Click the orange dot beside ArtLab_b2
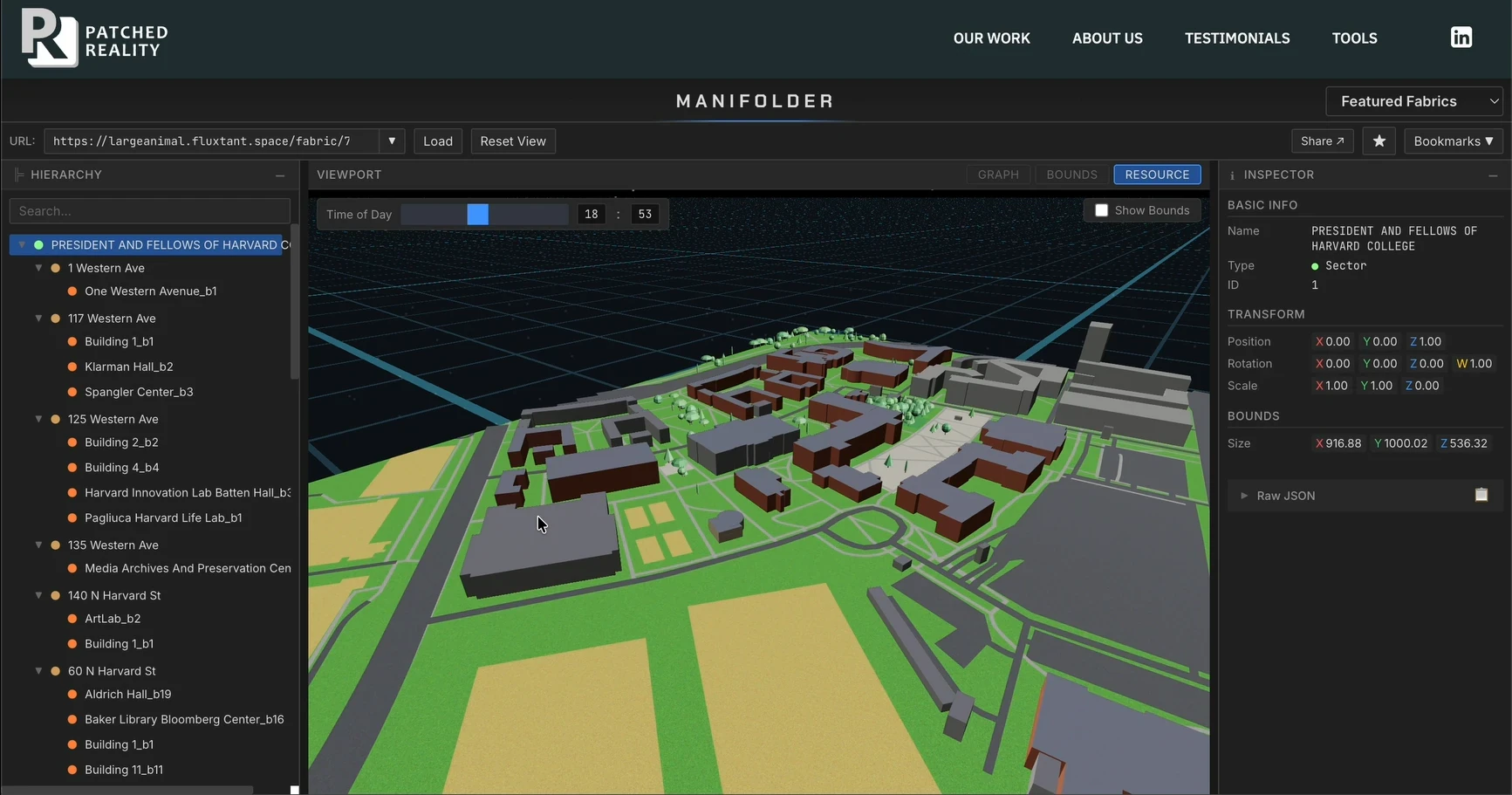This screenshot has height=795, width=1512. (72, 619)
